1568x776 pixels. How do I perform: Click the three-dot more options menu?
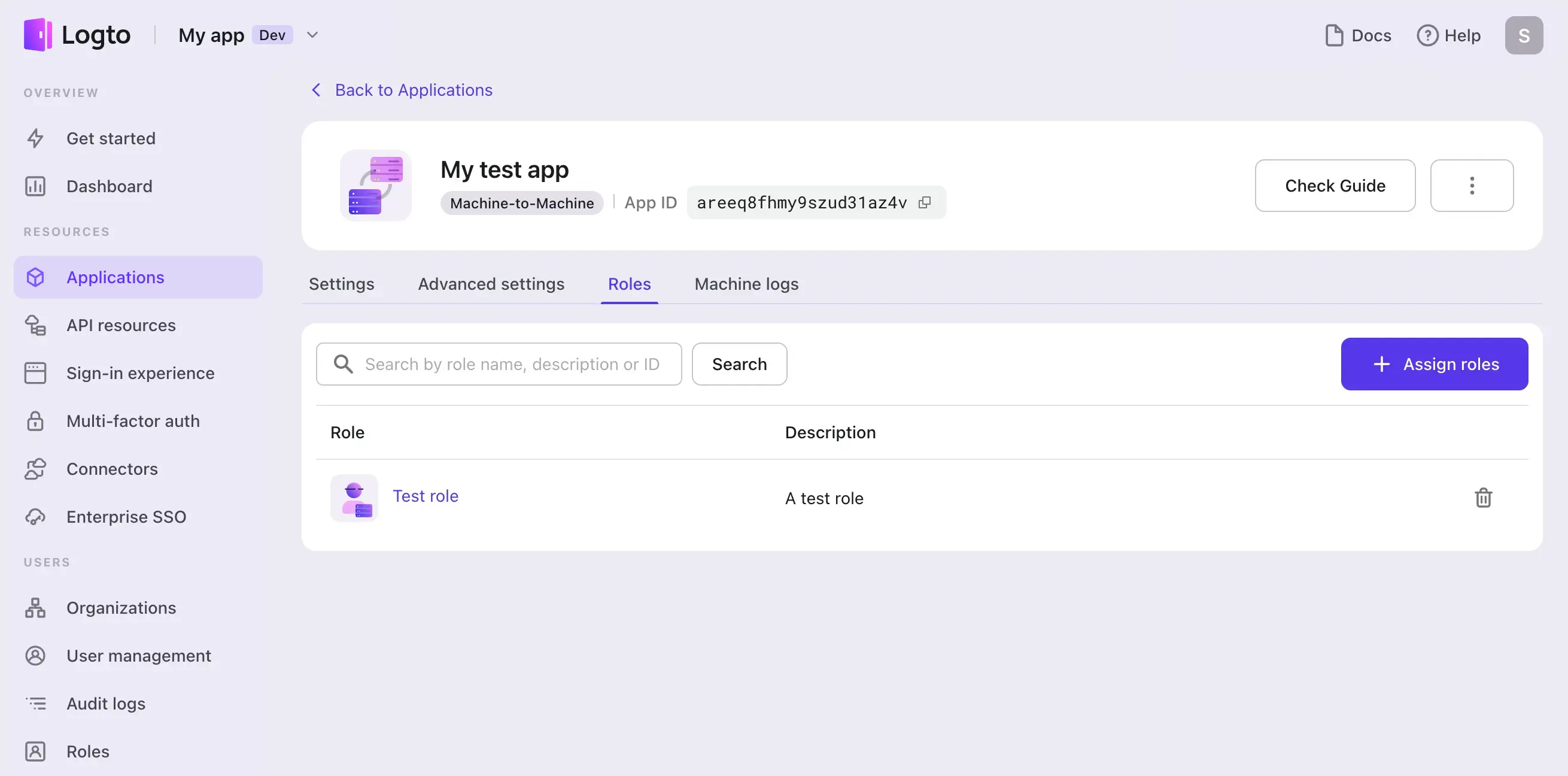pos(1472,185)
